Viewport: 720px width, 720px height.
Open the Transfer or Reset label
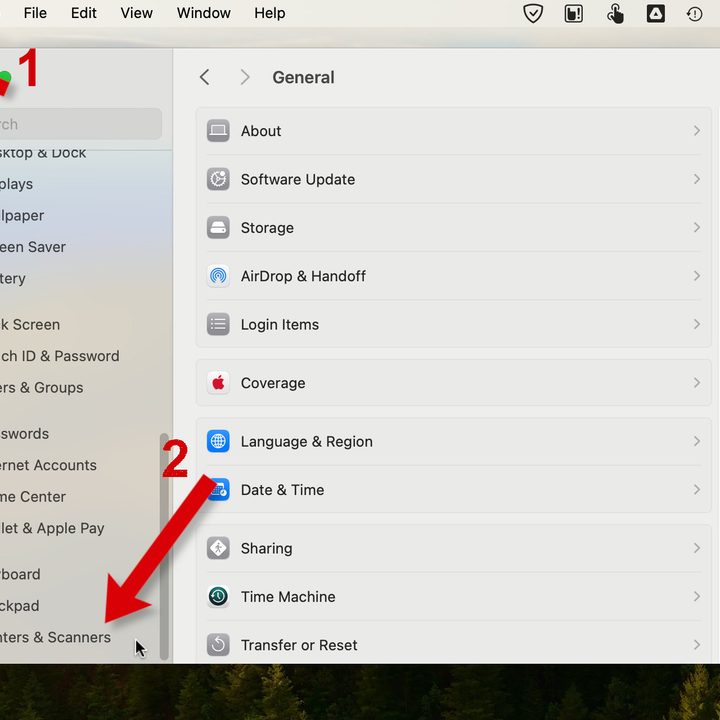[299, 645]
